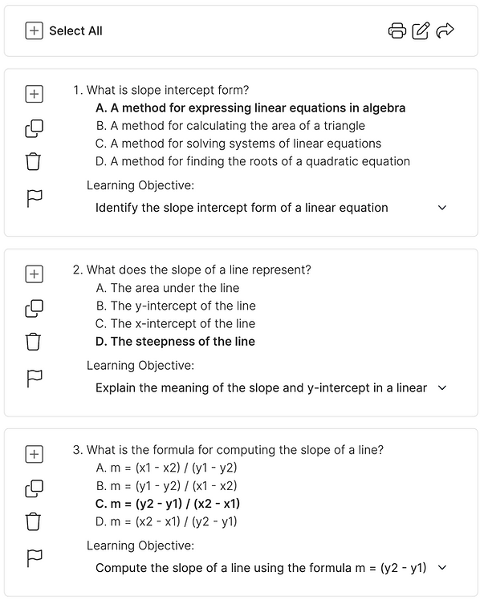Delete question 3 using the trash icon
The height and width of the screenshot is (600, 488).
pyautogui.click(x=33, y=522)
